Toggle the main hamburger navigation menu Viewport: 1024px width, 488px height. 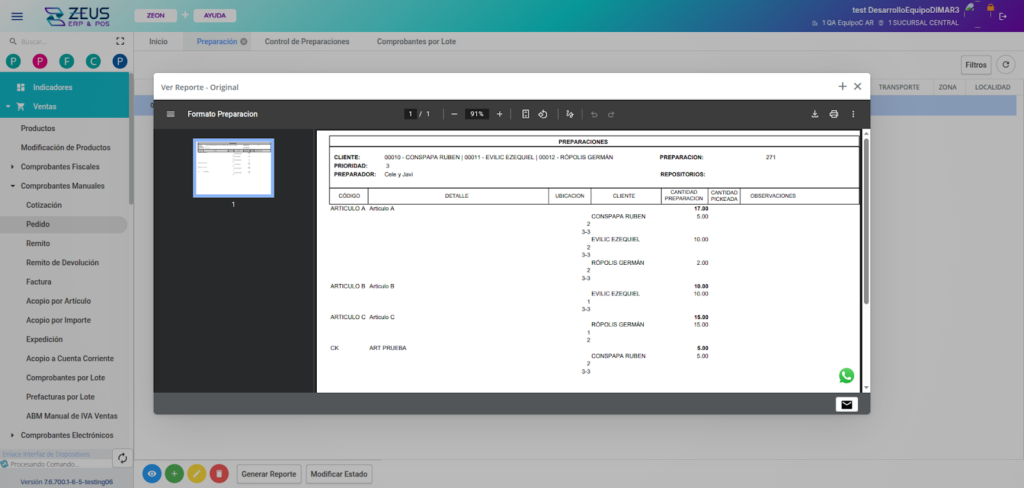click(16, 15)
